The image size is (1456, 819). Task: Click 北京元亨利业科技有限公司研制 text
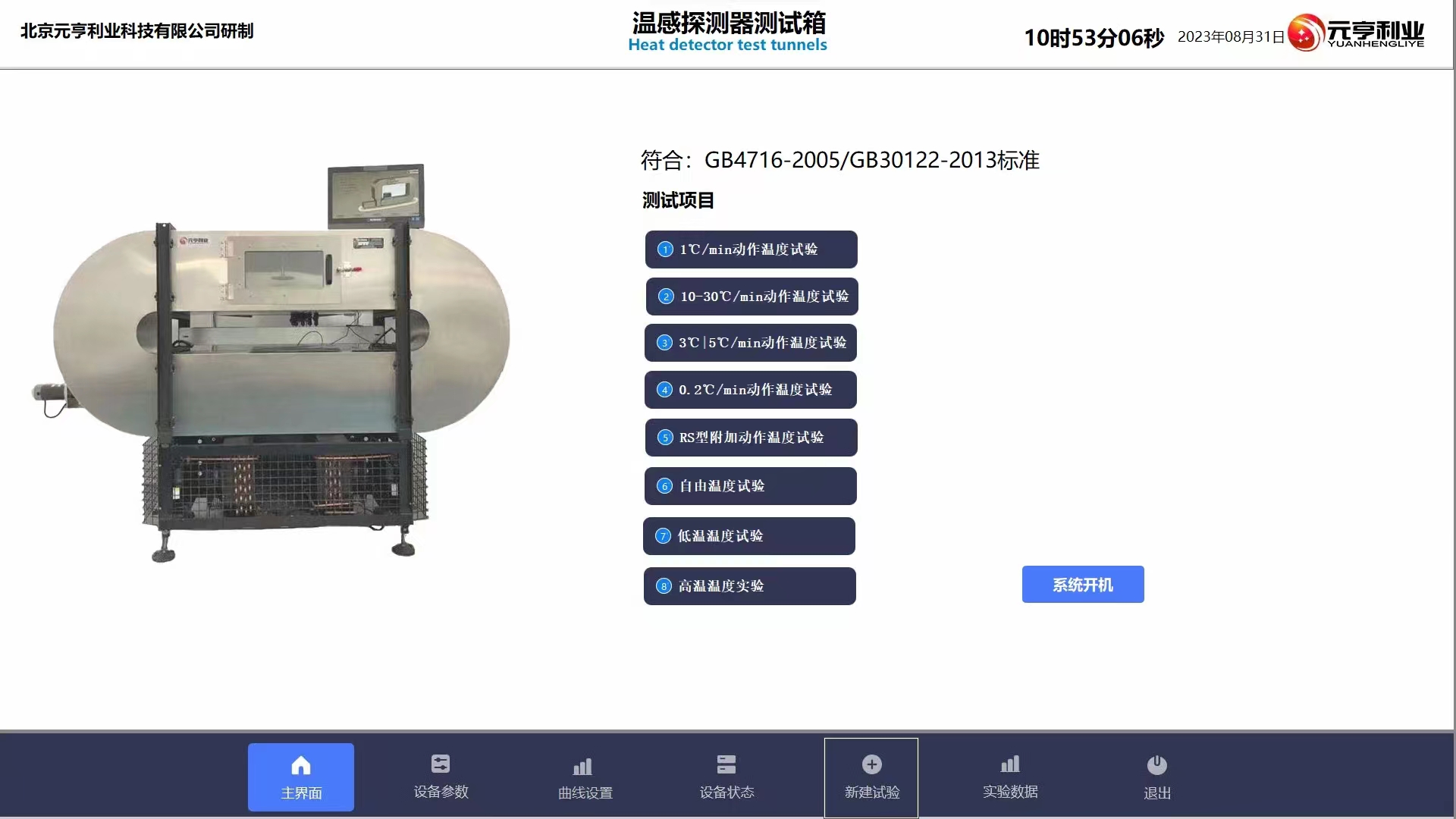[136, 31]
